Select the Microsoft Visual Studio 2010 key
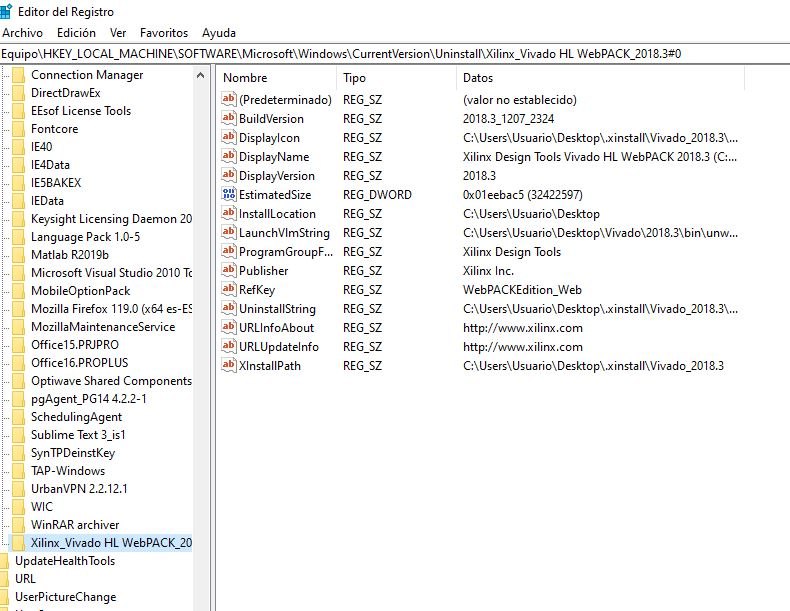The height and width of the screenshot is (611, 790). tap(111, 273)
